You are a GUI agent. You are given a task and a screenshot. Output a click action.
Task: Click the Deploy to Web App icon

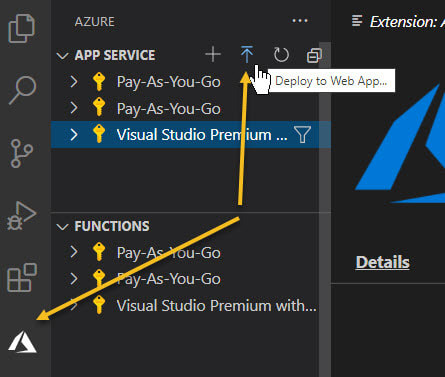pos(247,55)
